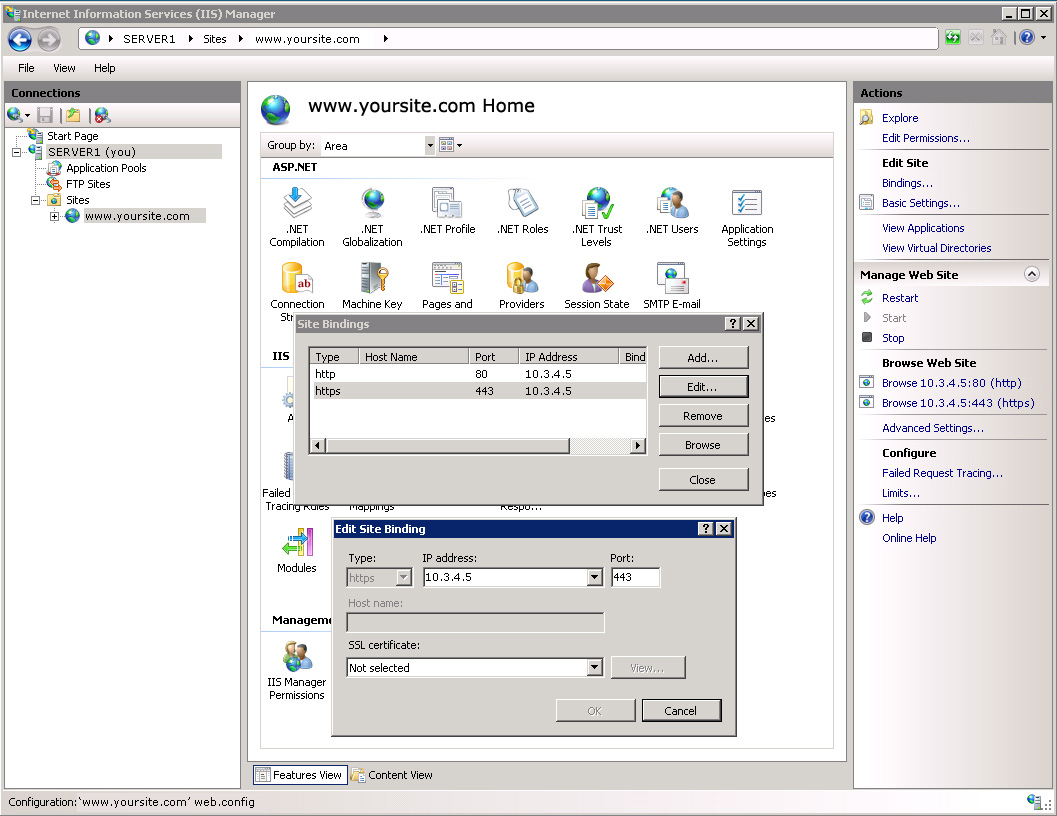Click Cancel in Edit Site Binding dialog
The image size is (1057, 816).
pos(681,710)
